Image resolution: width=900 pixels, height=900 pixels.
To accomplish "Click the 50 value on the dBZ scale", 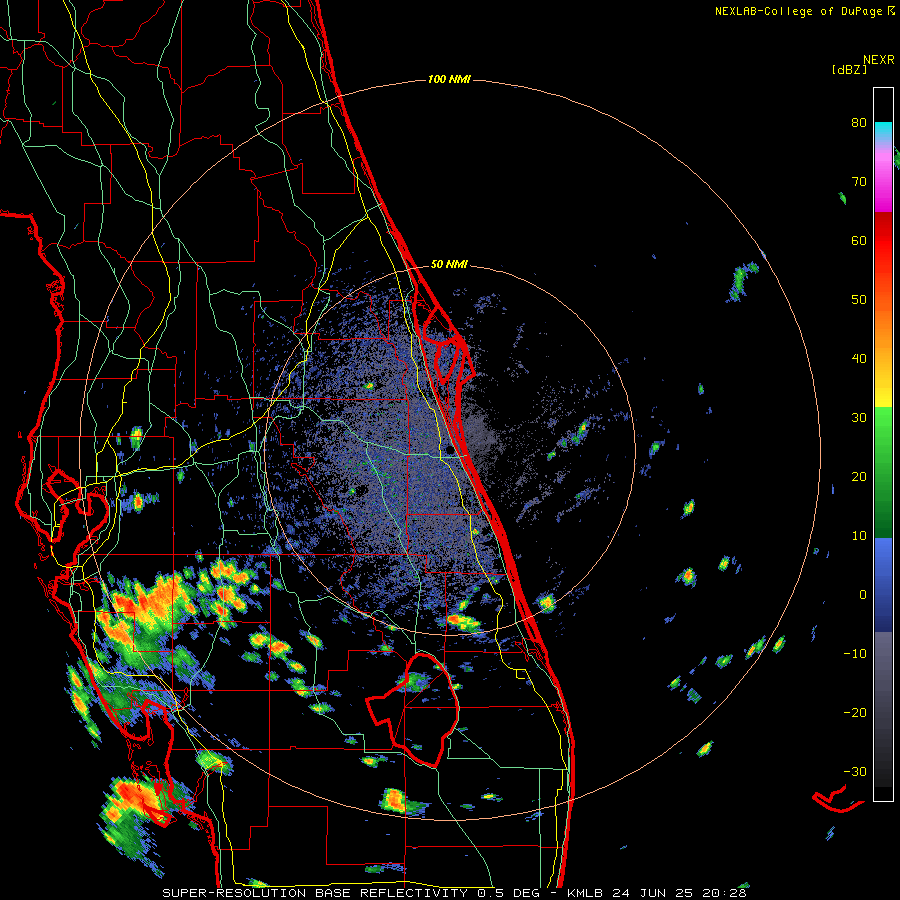I will pyautogui.click(x=859, y=300).
